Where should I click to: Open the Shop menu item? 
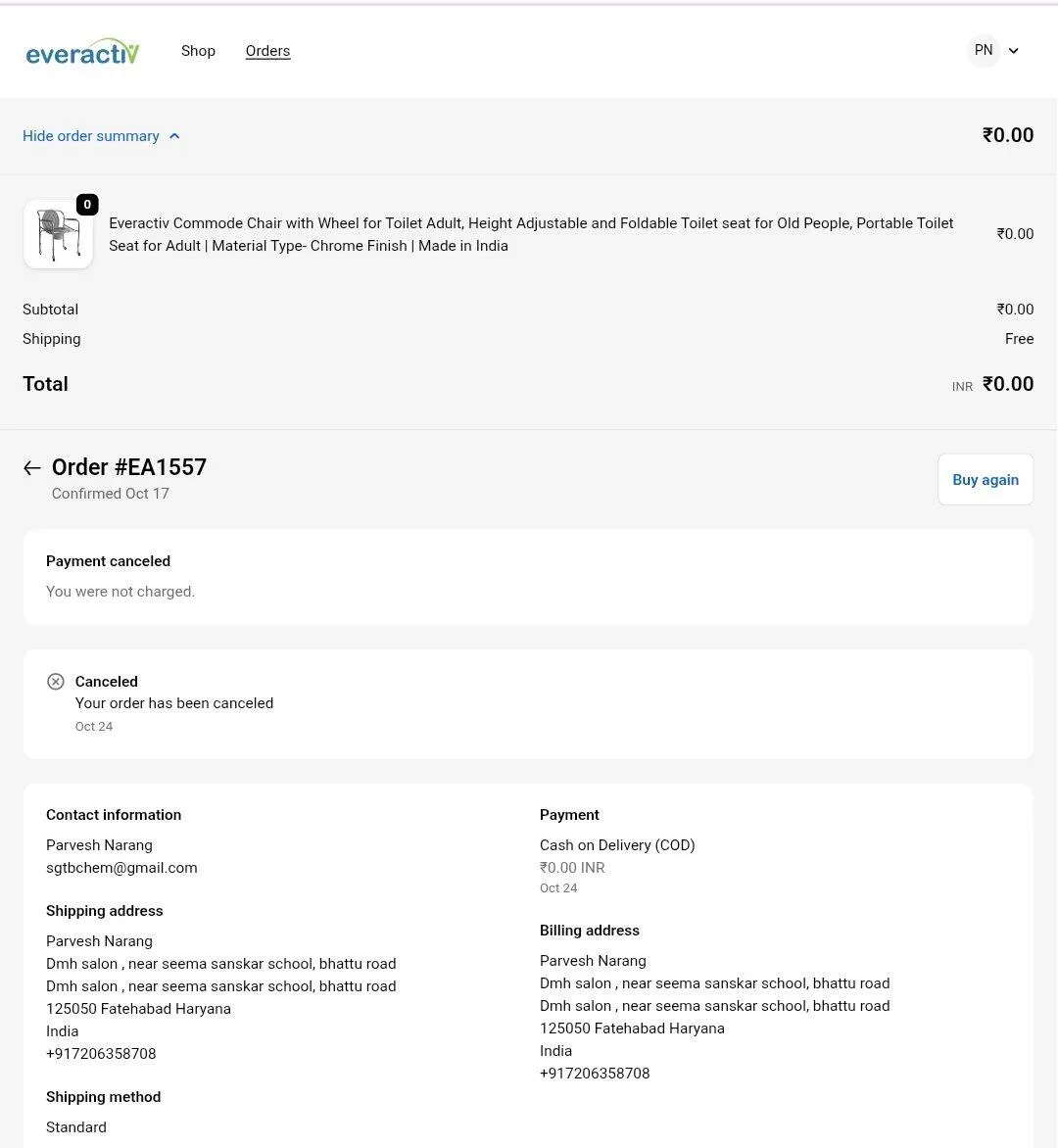[x=198, y=51]
